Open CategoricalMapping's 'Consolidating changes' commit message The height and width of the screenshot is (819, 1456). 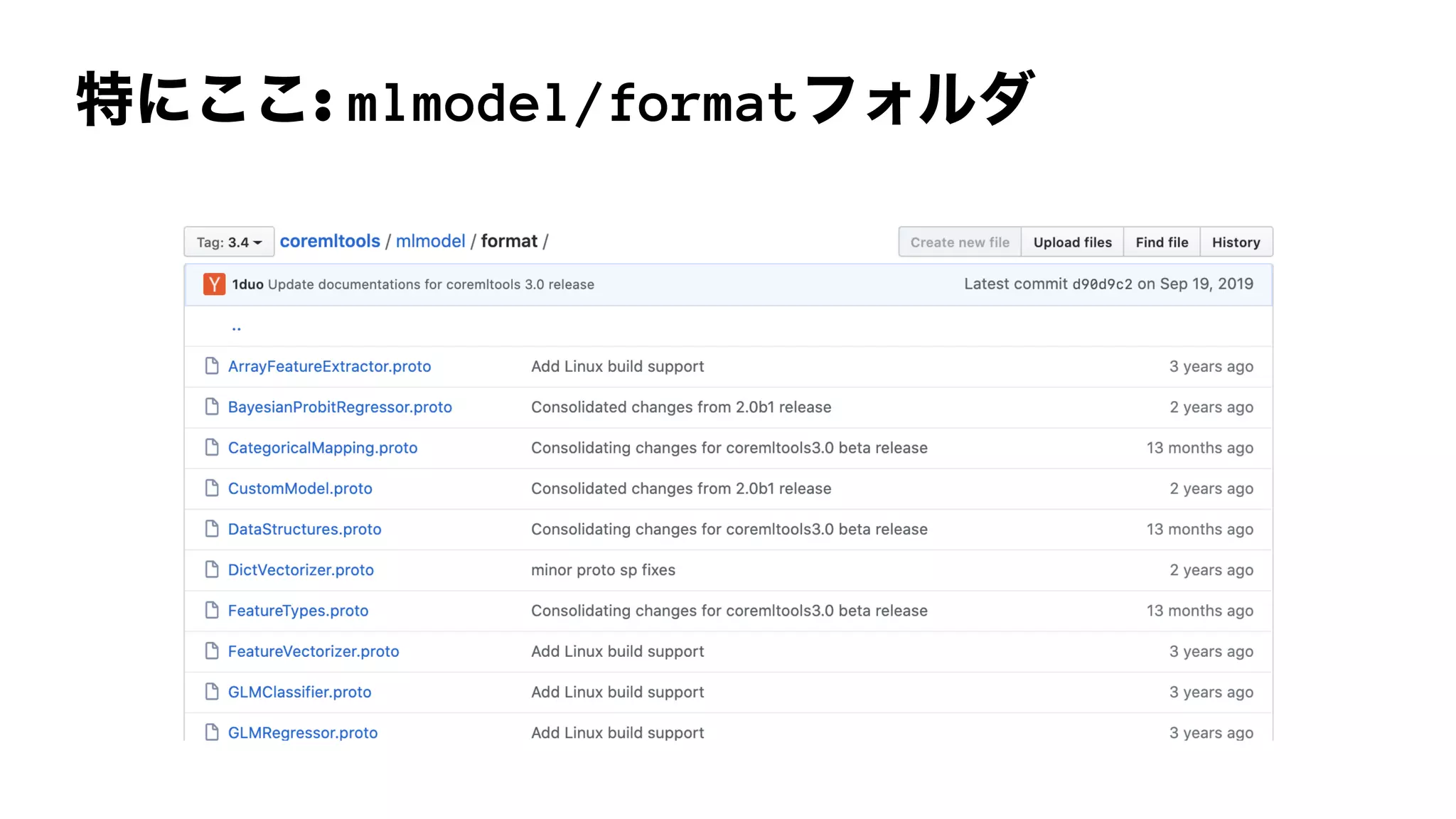(729, 448)
